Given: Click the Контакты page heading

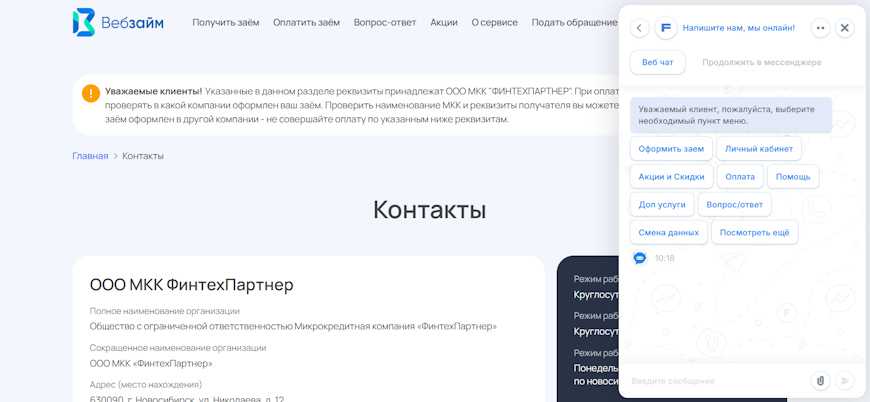Looking at the screenshot, I should (x=429, y=210).
